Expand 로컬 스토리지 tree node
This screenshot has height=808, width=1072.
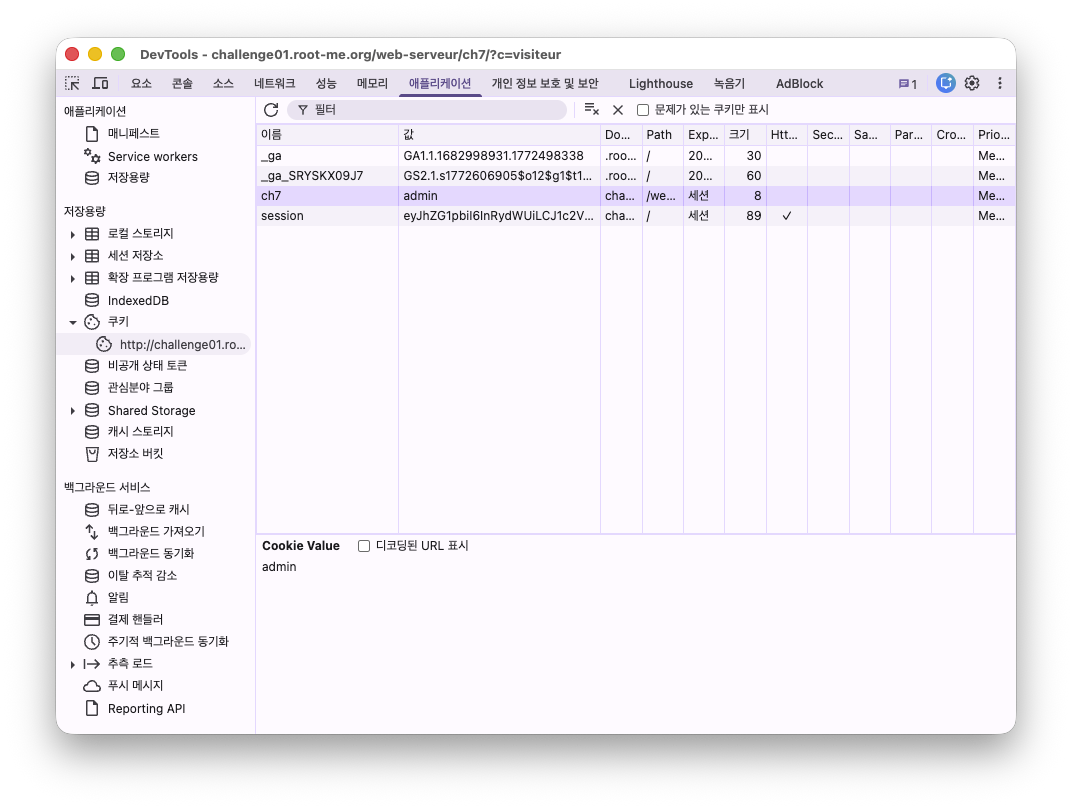pos(72,234)
